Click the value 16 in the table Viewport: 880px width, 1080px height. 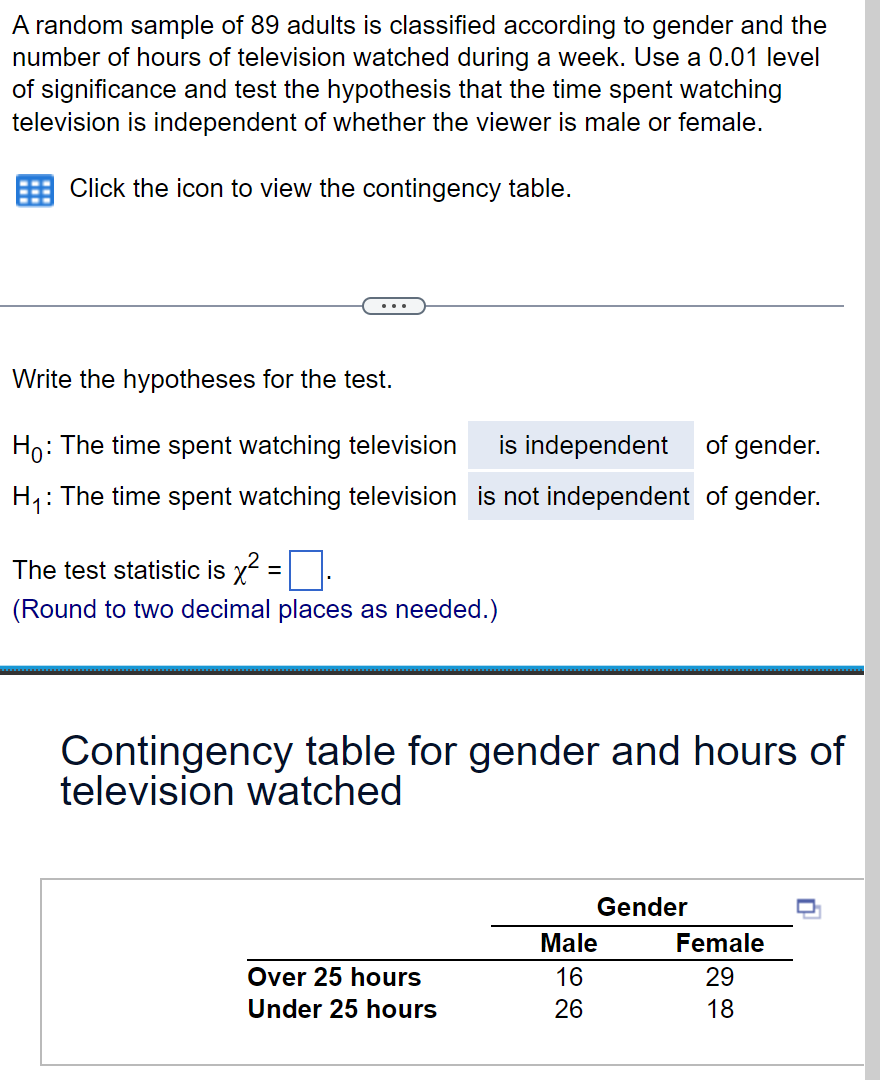(x=567, y=977)
